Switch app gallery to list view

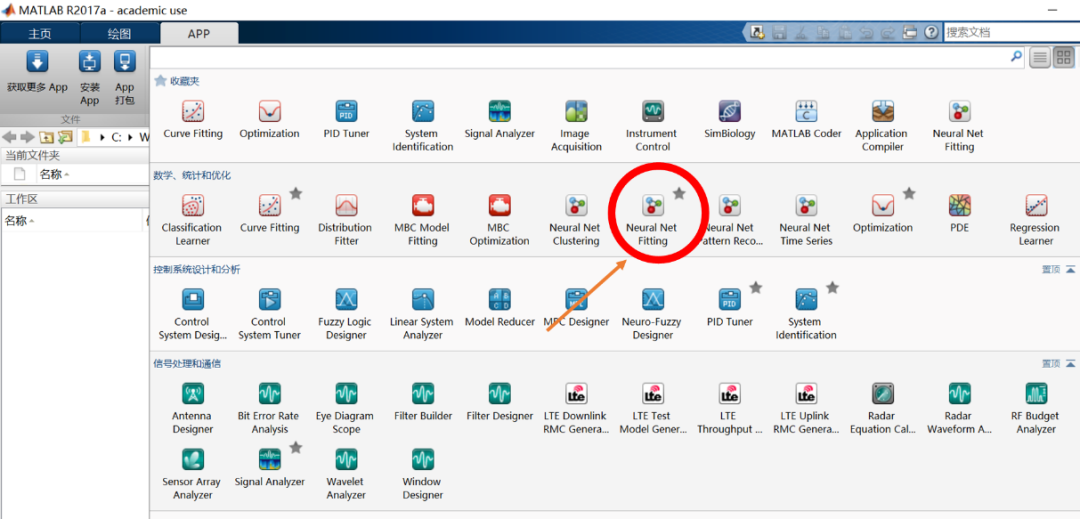[1040, 57]
